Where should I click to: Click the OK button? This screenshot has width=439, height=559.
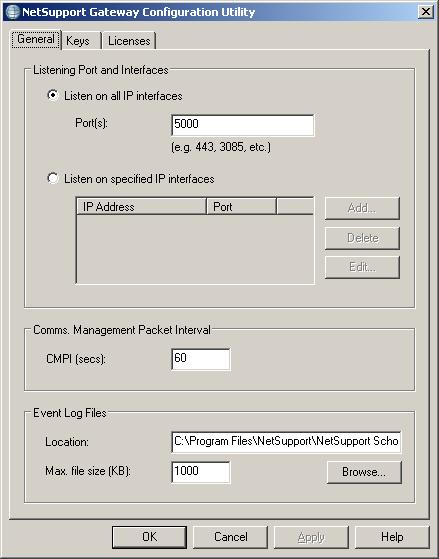point(149,537)
